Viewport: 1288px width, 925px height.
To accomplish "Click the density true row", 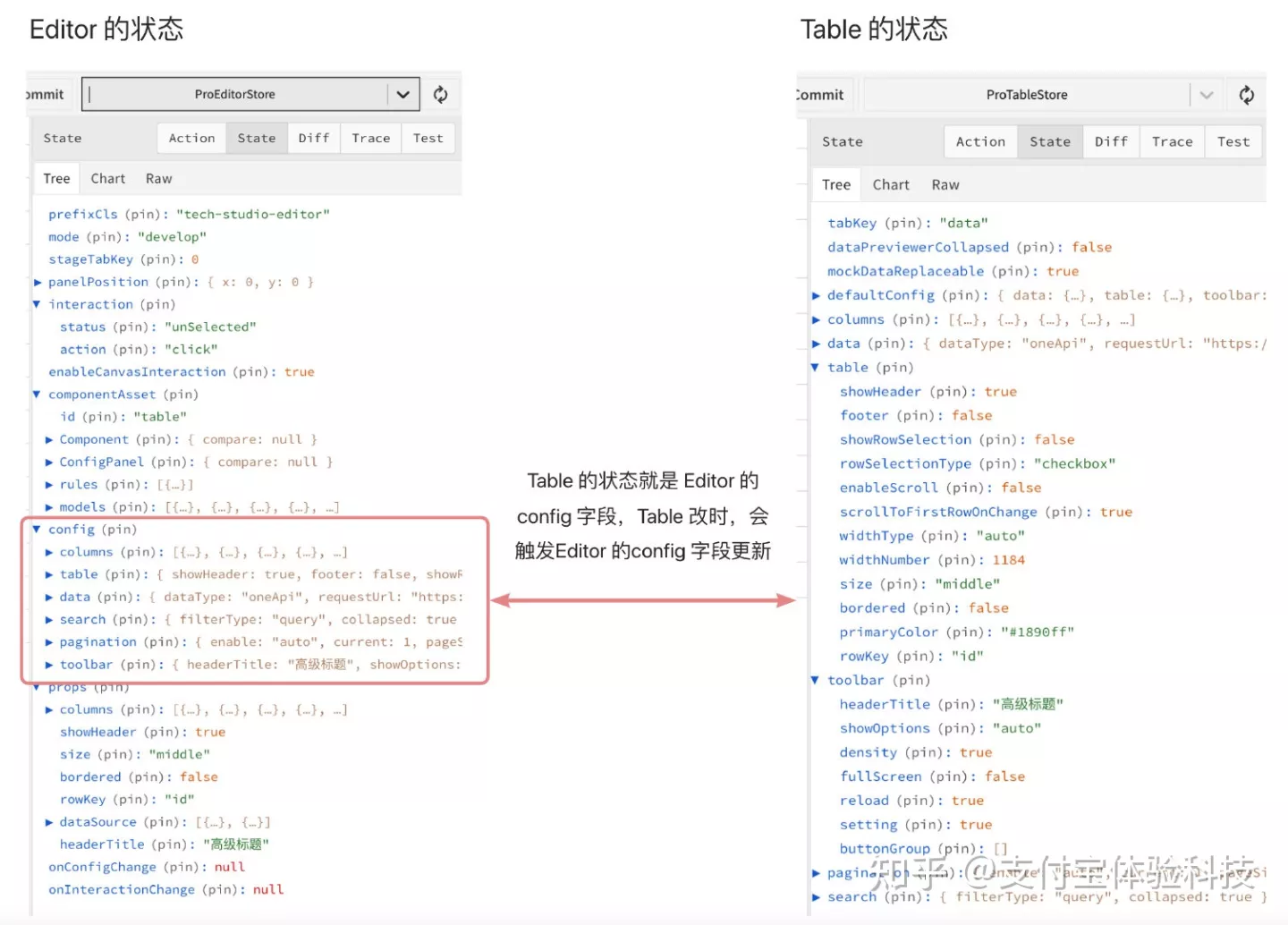I will pyautogui.click(x=916, y=752).
